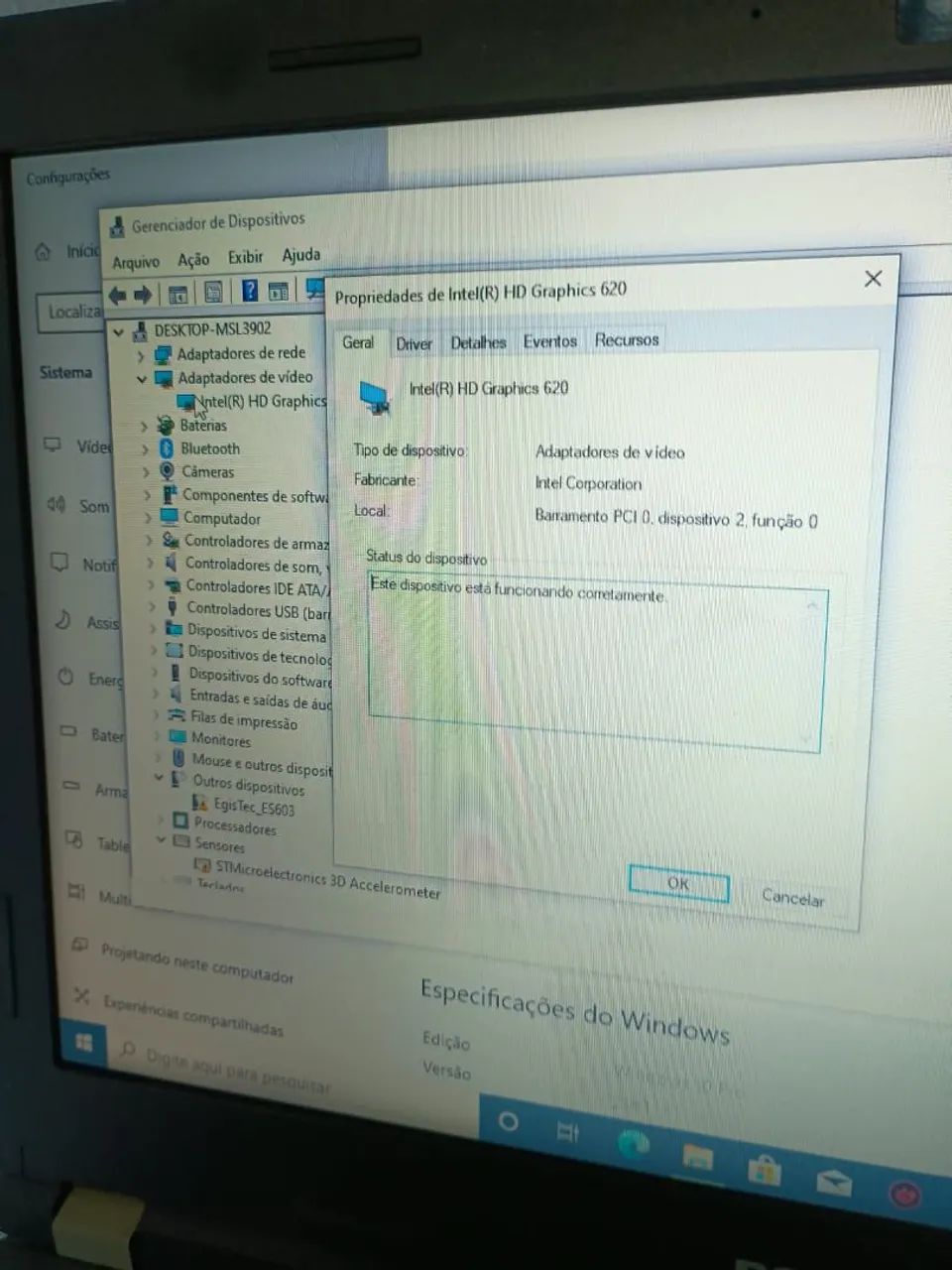Click the Properties sheet toolbar icon
Screen dimensions: 952x1270
pos(212,293)
